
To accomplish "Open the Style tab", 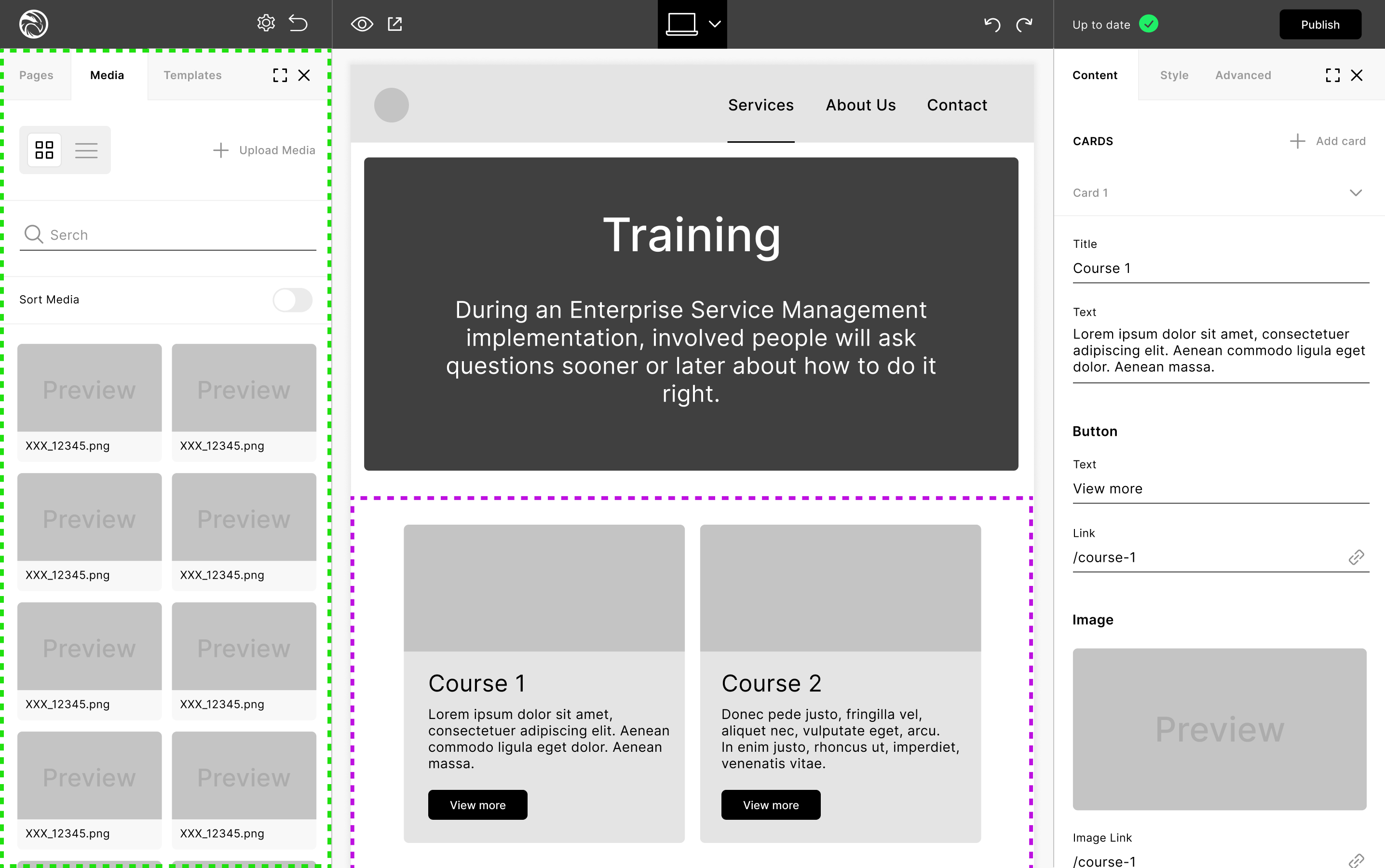I will tap(1174, 75).
